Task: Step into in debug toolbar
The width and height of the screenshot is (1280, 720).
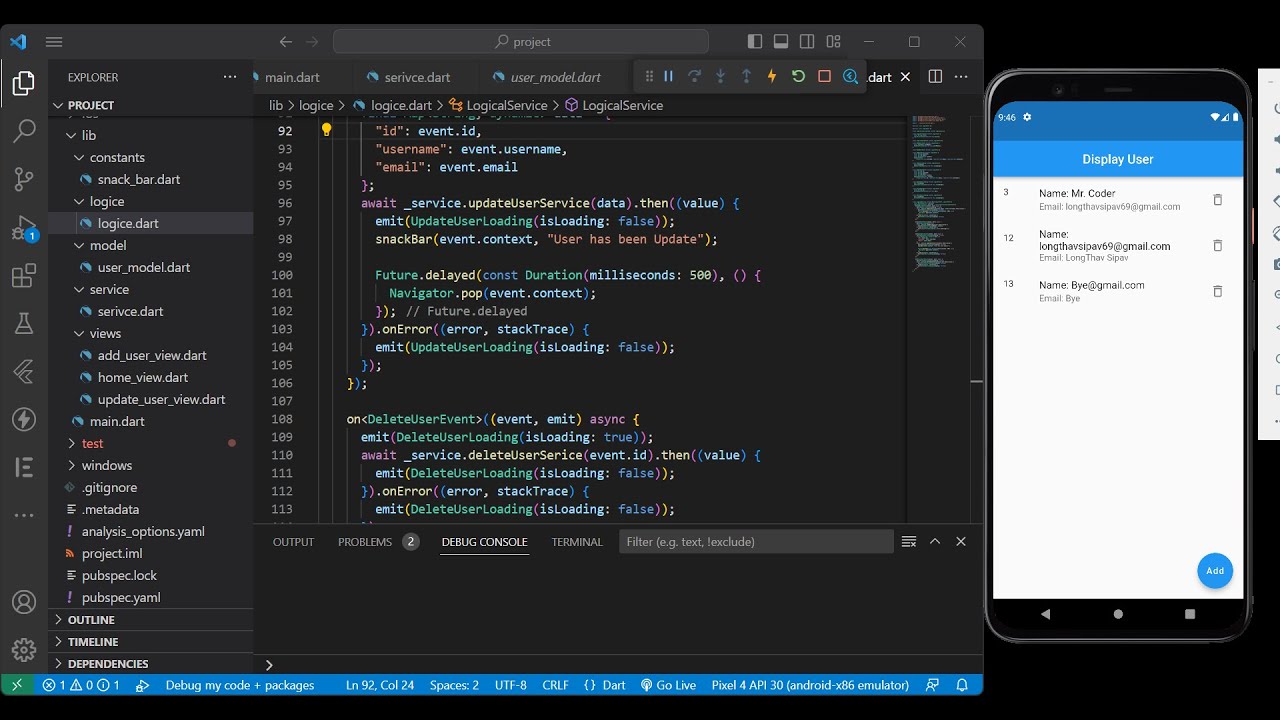Action: click(720, 76)
